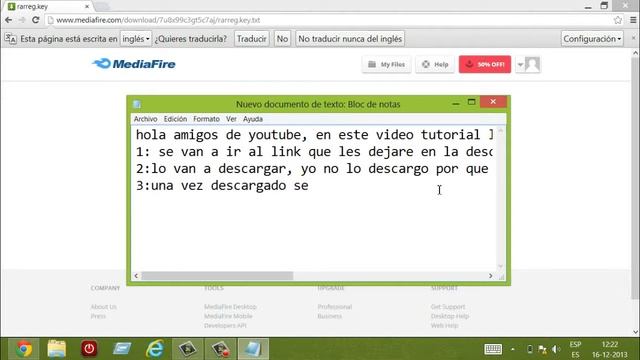Click browser page vertical scrollbar
The image size is (640, 360).
coord(635,178)
